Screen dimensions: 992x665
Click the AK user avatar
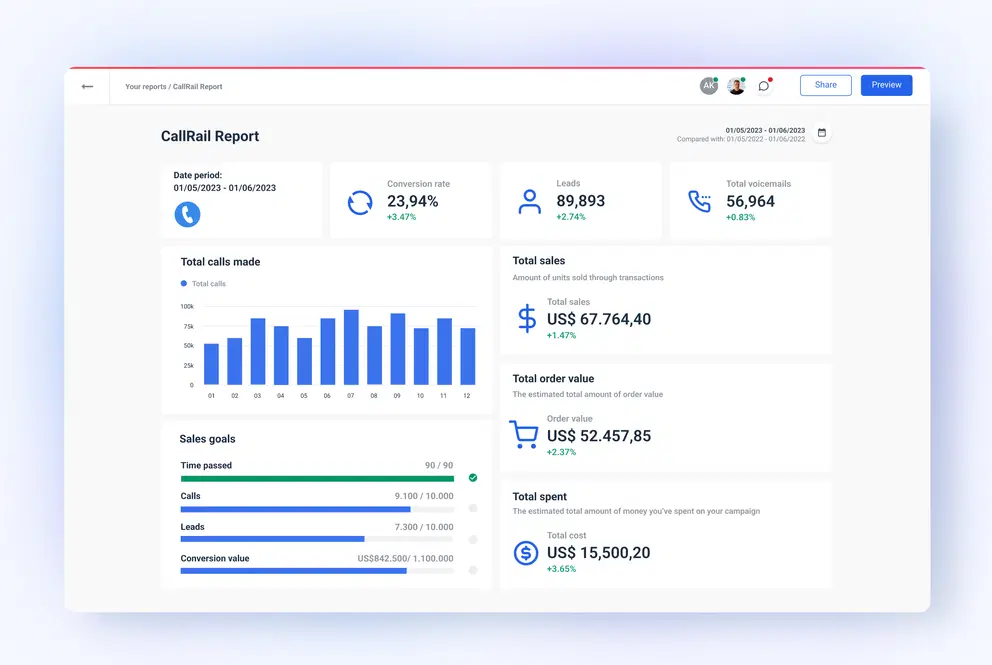tap(708, 86)
